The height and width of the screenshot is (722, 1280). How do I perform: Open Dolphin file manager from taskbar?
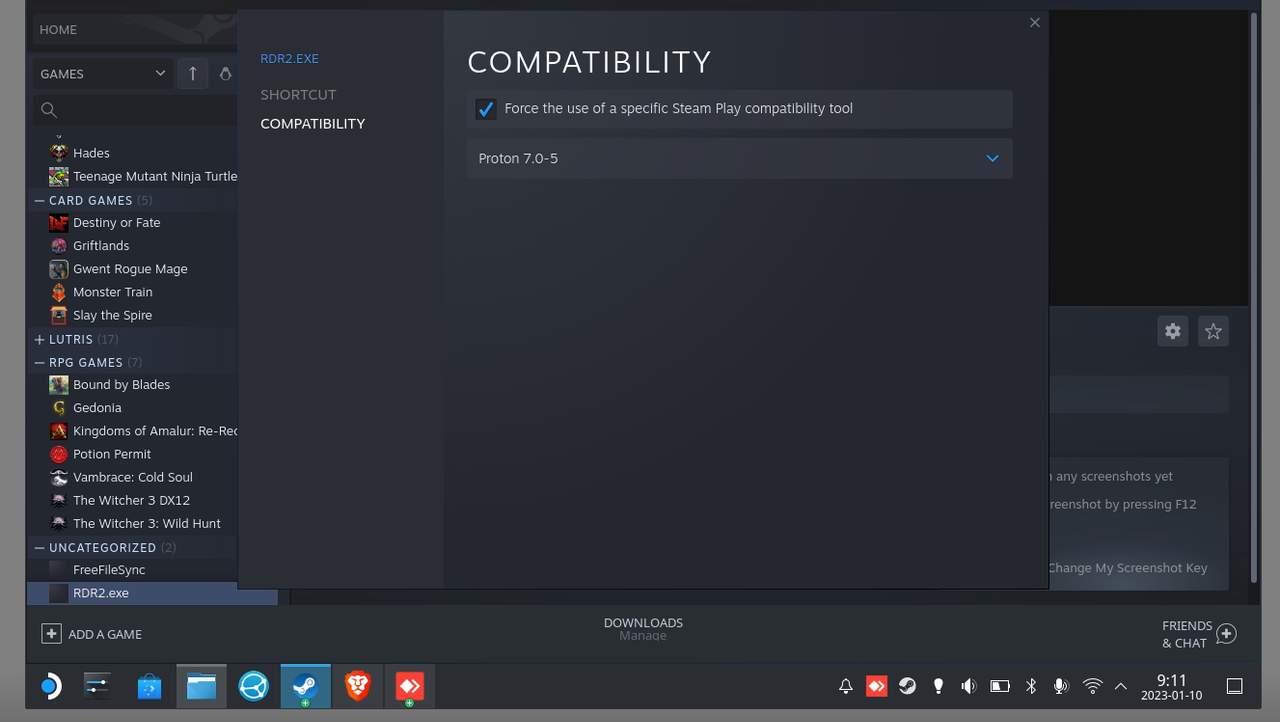[x=201, y=686]
